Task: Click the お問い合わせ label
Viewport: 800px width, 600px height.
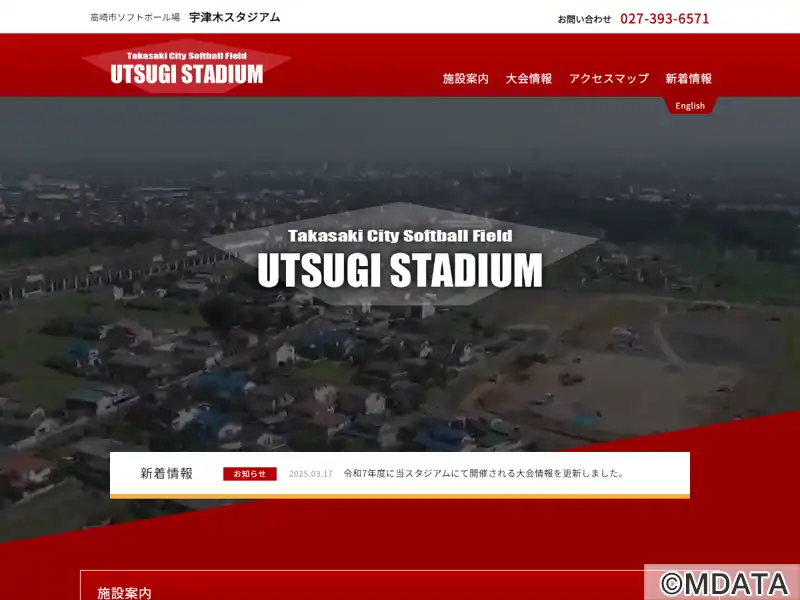Action: click(x=584, y=19)
